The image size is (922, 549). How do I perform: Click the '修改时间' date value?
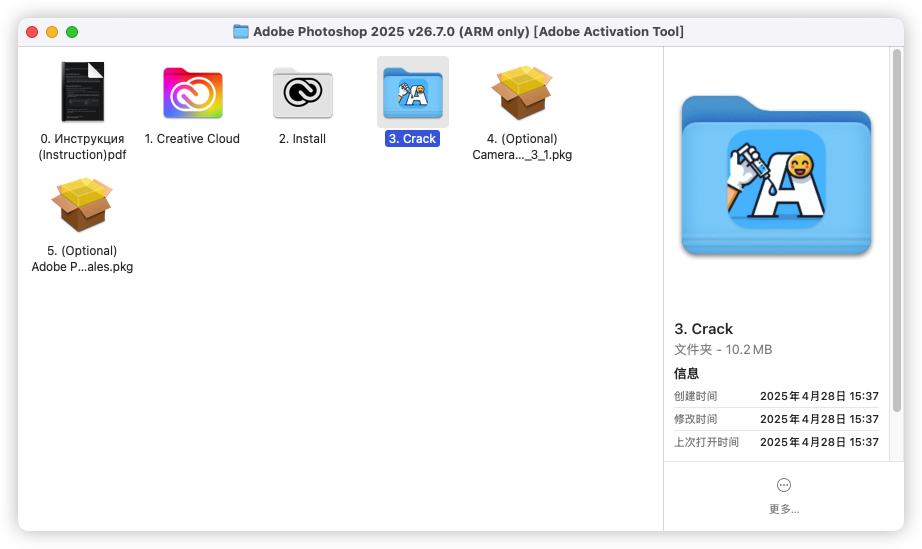[819, 419]
